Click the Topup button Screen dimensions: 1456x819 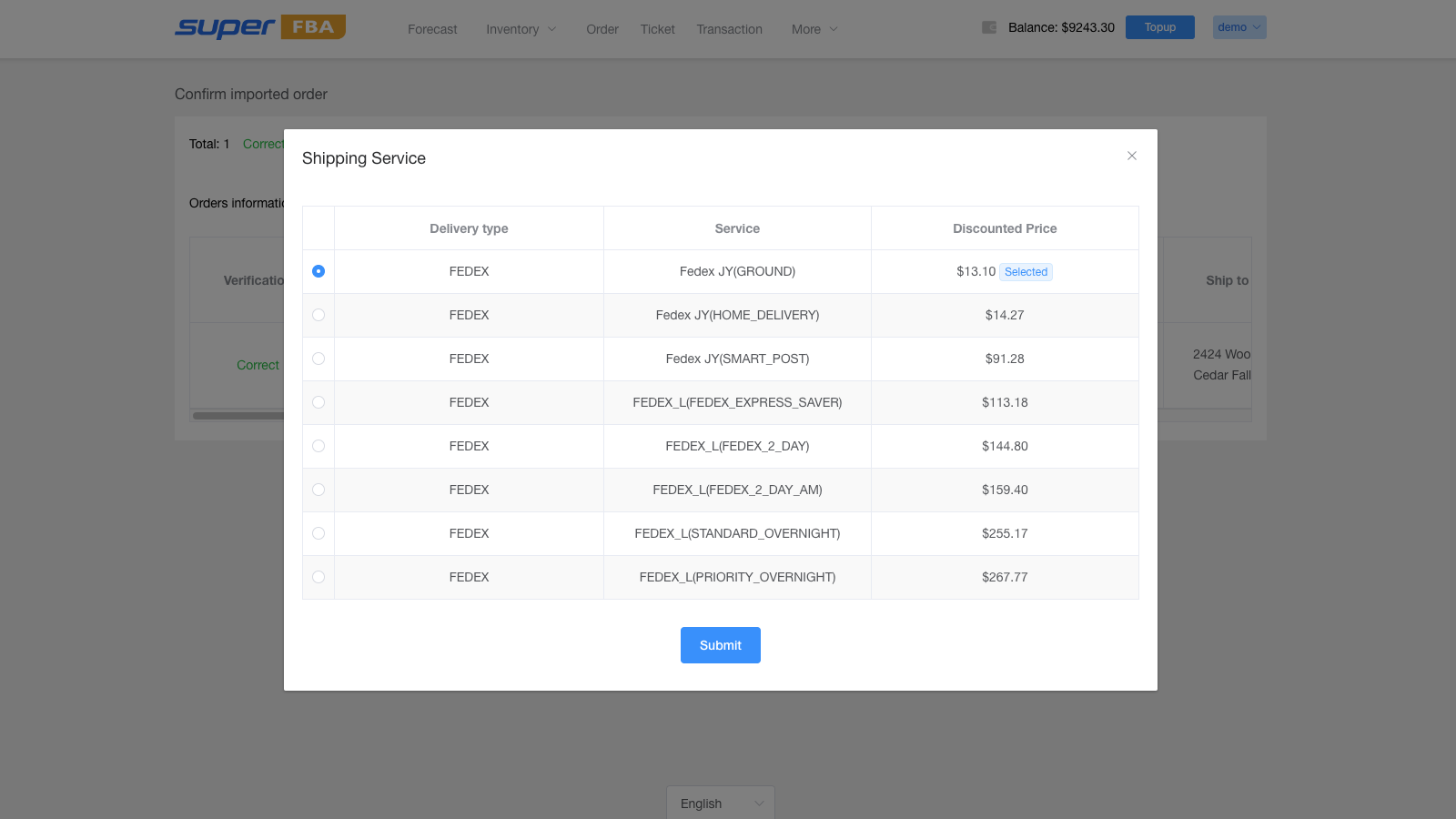point(1160,27)
